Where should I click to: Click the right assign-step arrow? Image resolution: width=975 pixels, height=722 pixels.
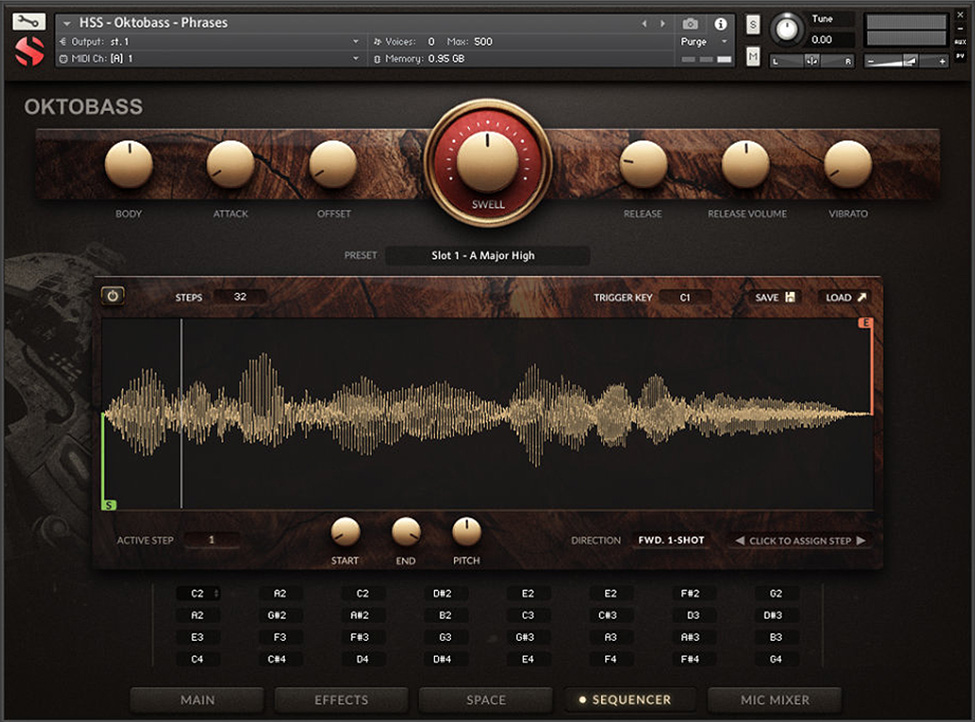pos(861,540)
